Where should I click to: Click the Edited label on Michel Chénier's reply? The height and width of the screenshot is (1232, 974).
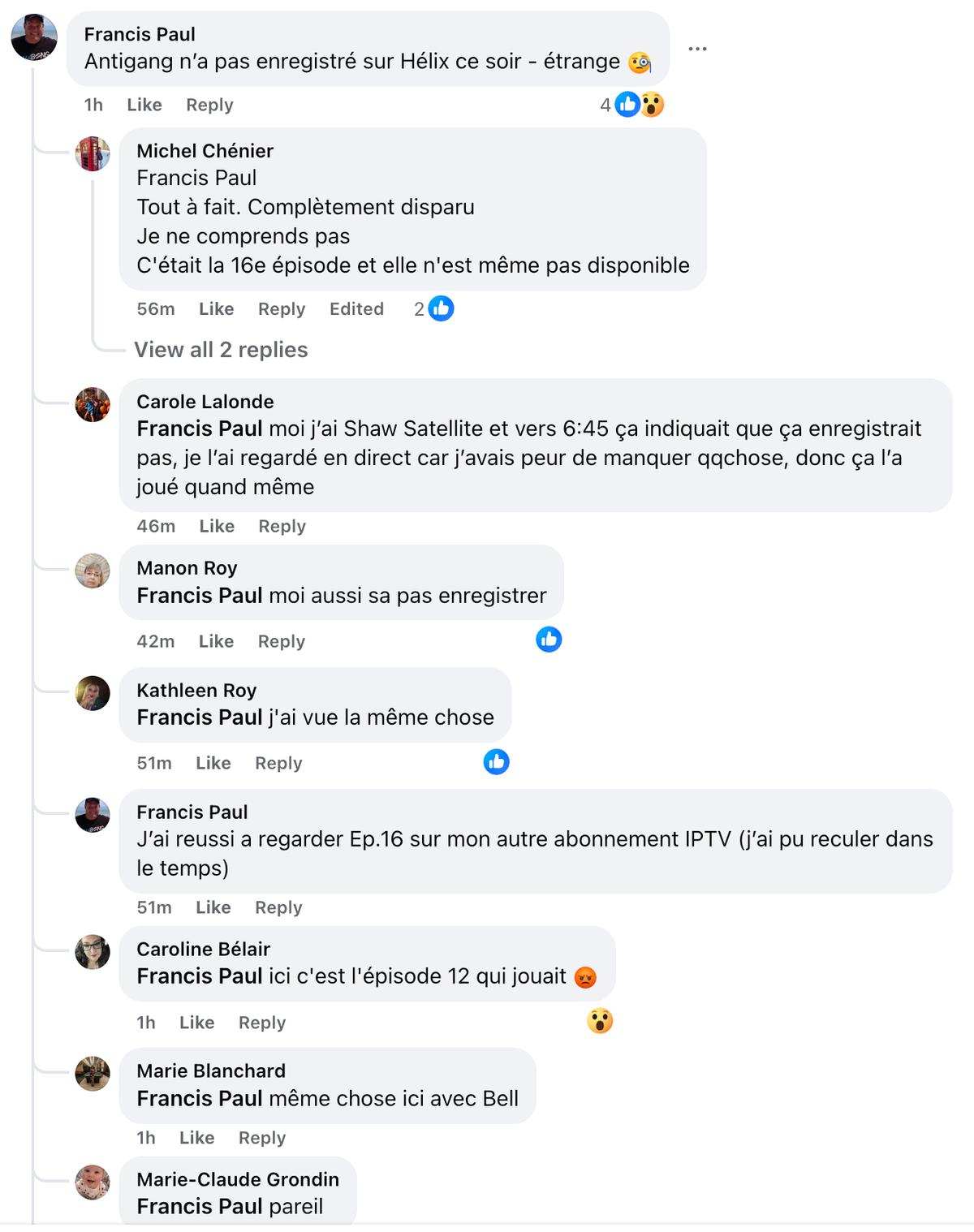[x=356, y=308]
